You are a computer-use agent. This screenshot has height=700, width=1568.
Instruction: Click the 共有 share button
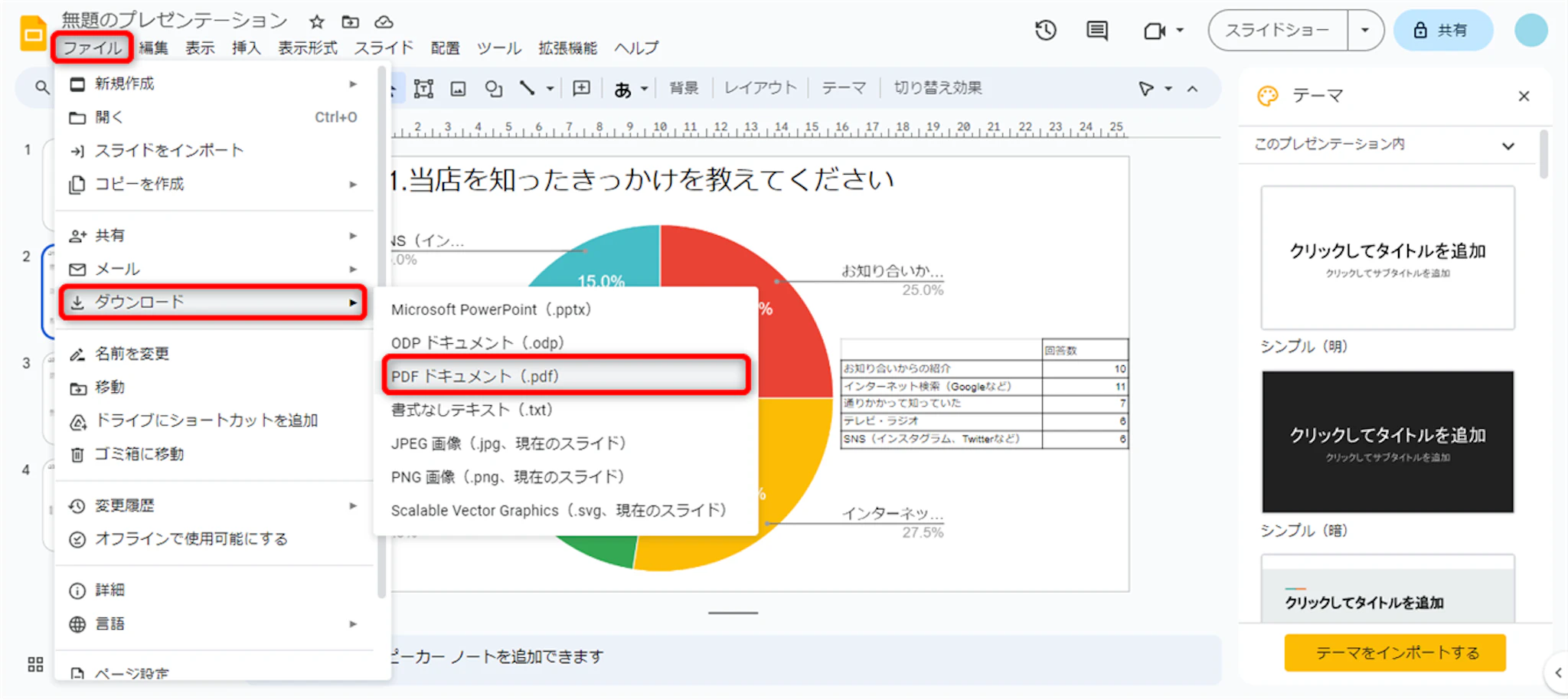coord(1442,31)
